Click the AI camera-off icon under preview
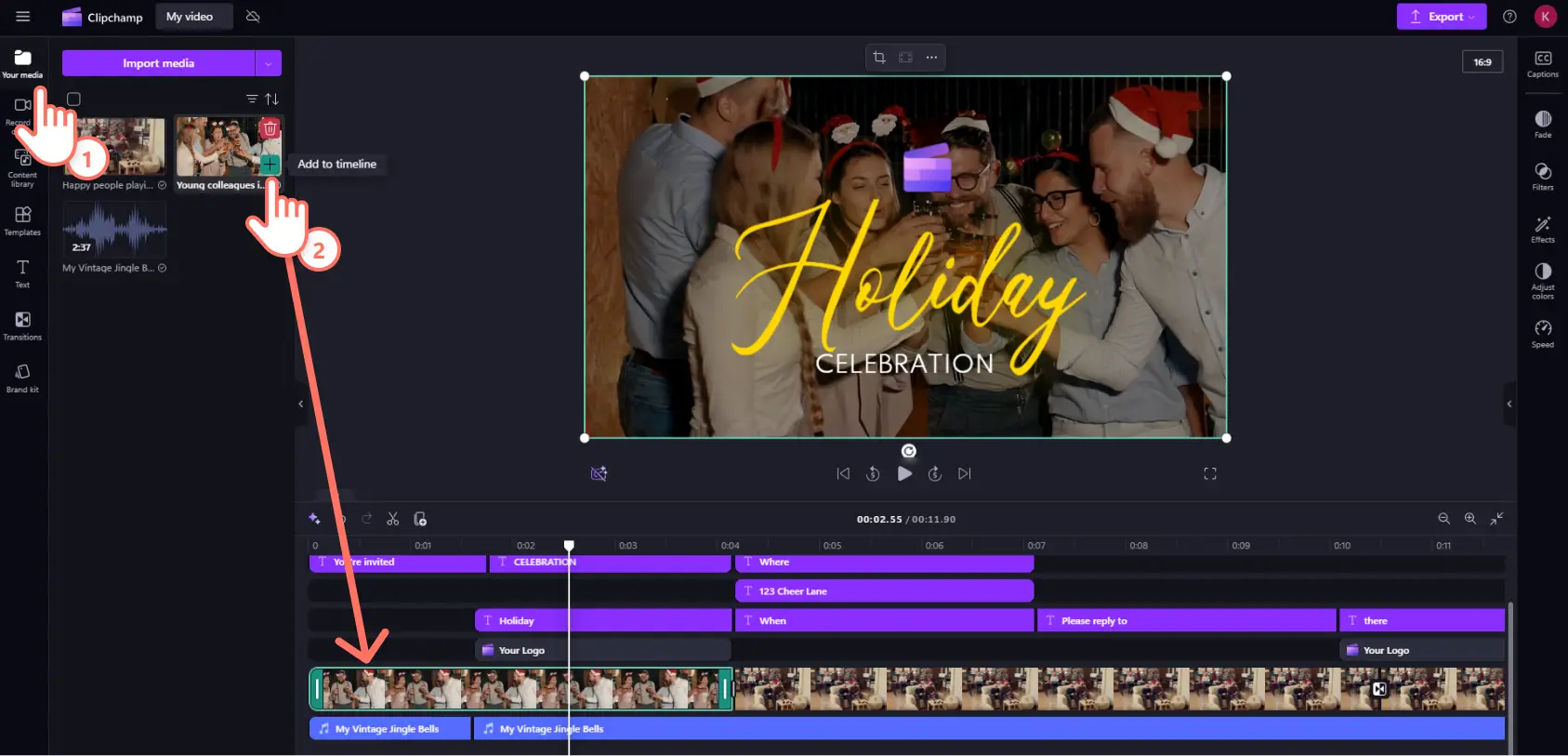1568x756 pixels. 600,474
